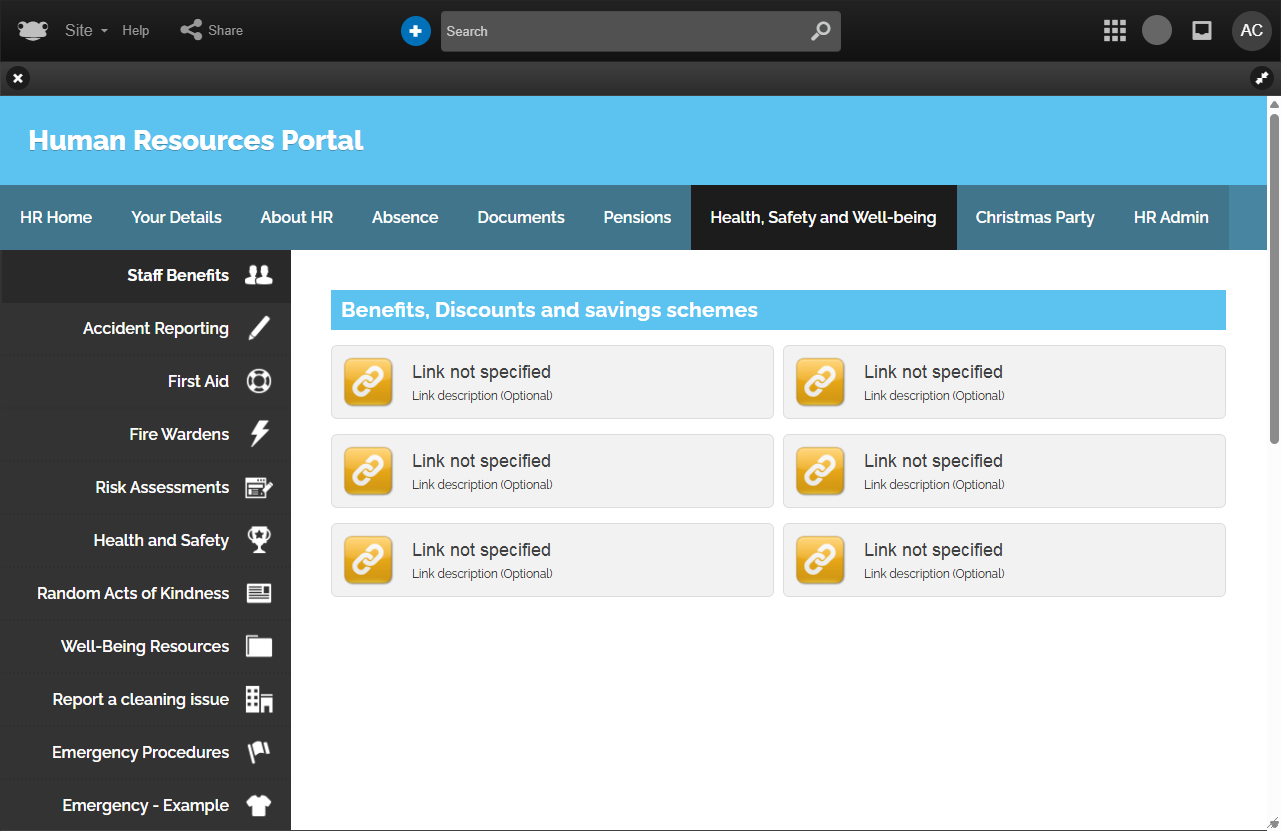The height and width of the screenshot is (831, 1281).
Task: Toggle fullscreen with the collapse arrows icon
Action: click(x=1261, y=78)
